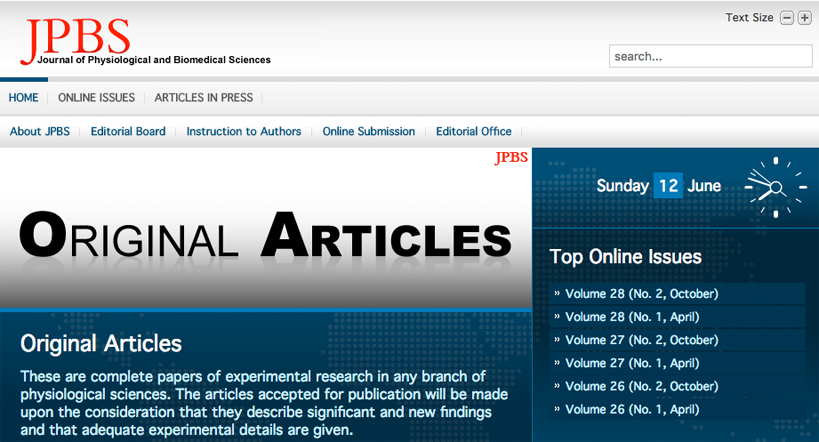Increase text size with plus icon
Viewport: 819px width, 442px height.
[804, 18]
